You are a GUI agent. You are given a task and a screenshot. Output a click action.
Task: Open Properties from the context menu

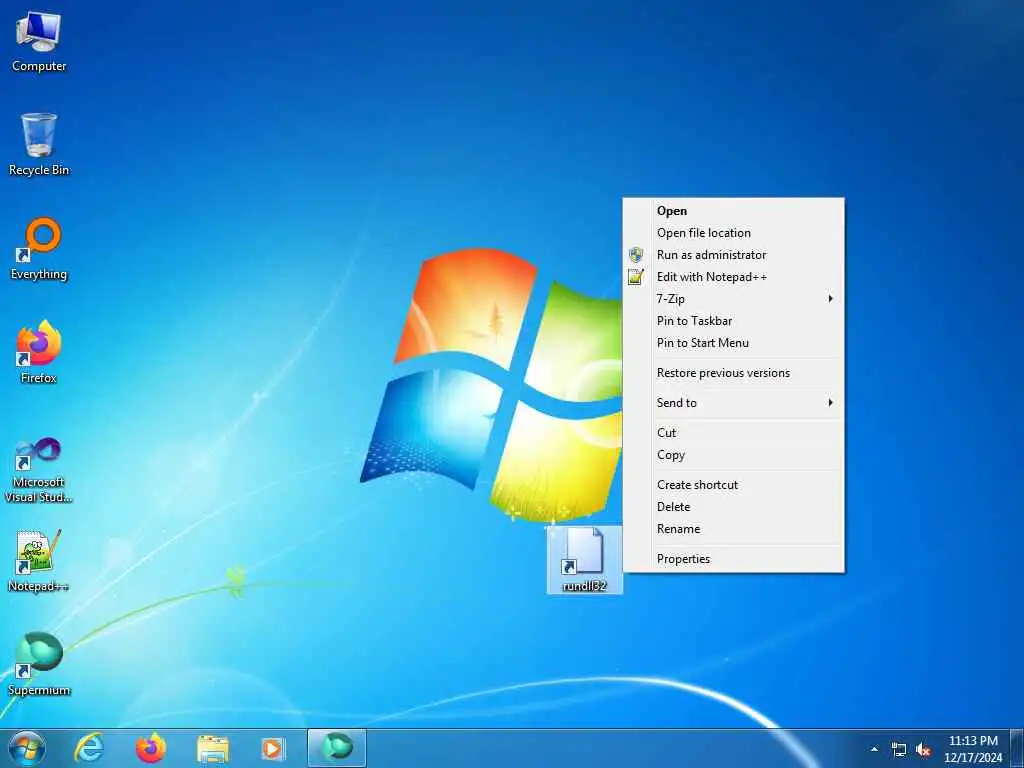click(733, 559)
